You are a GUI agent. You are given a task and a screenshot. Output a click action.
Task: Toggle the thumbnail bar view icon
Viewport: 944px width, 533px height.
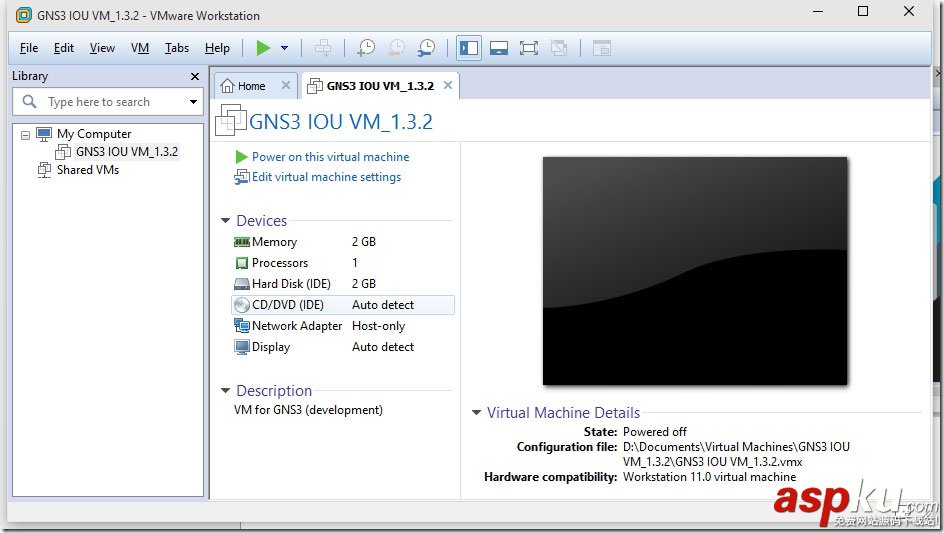498,48
